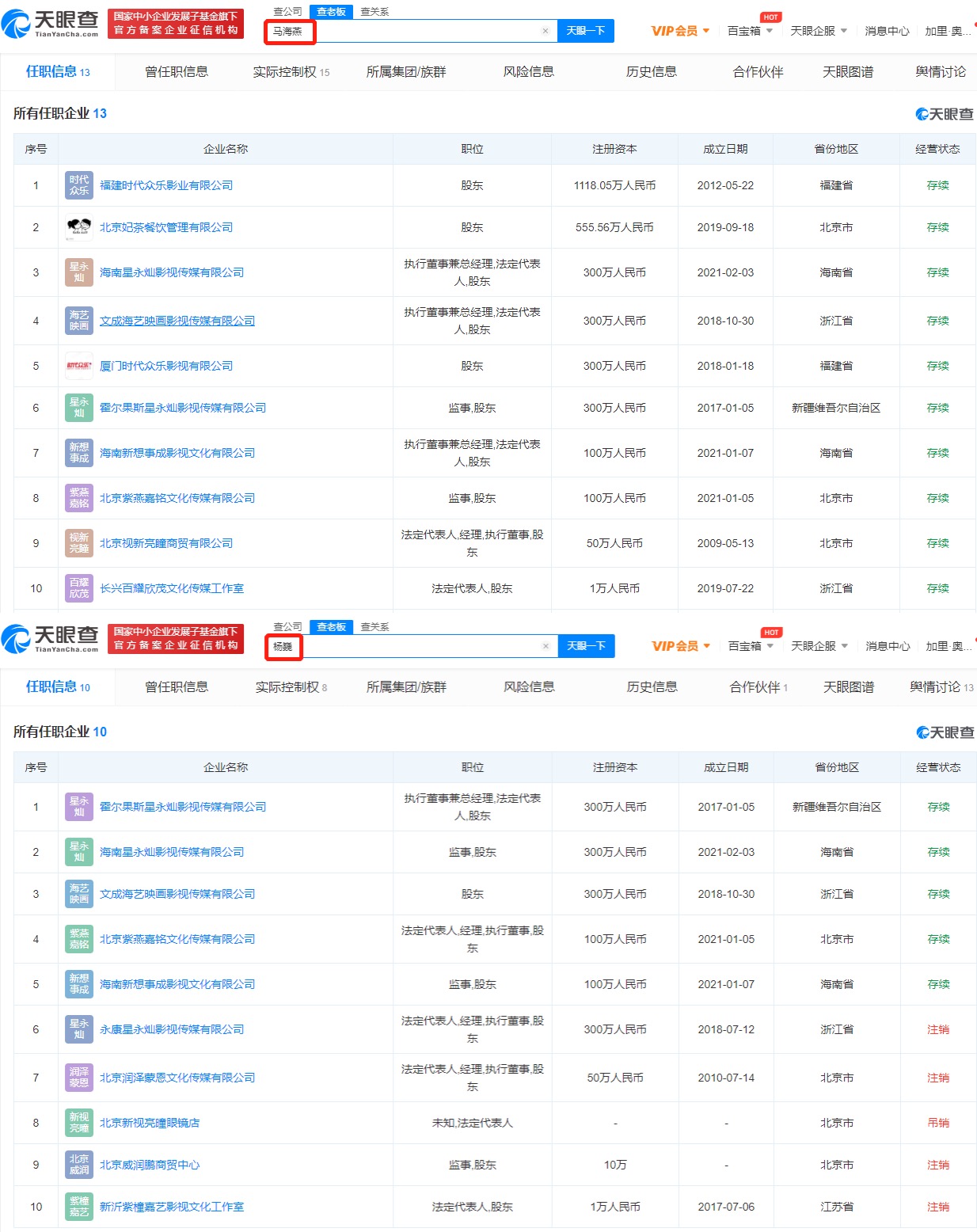Click the 北京威润 logo of 北京威润鹏商贸中心
The height and width of the screenshot is (1232, 977).
[79, 1165]
